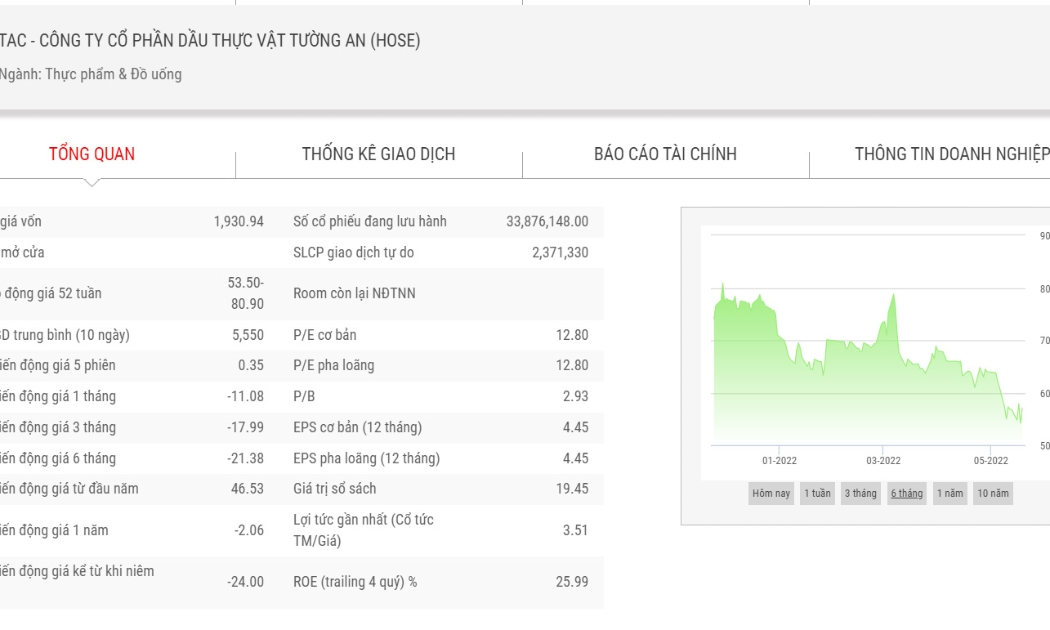Viewport: 1050px width, 630px height.
Task: Click the 52-week range 53.50-80.90
Action: click(246, 293)
